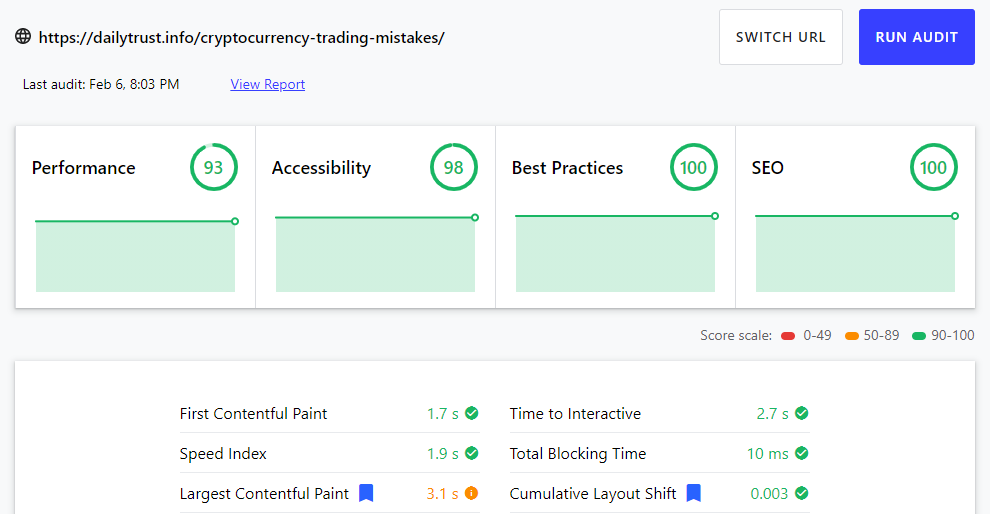Select the SEO score circle showing 100
The width and height of the screenshot is (990, 514).
[933, 167]
